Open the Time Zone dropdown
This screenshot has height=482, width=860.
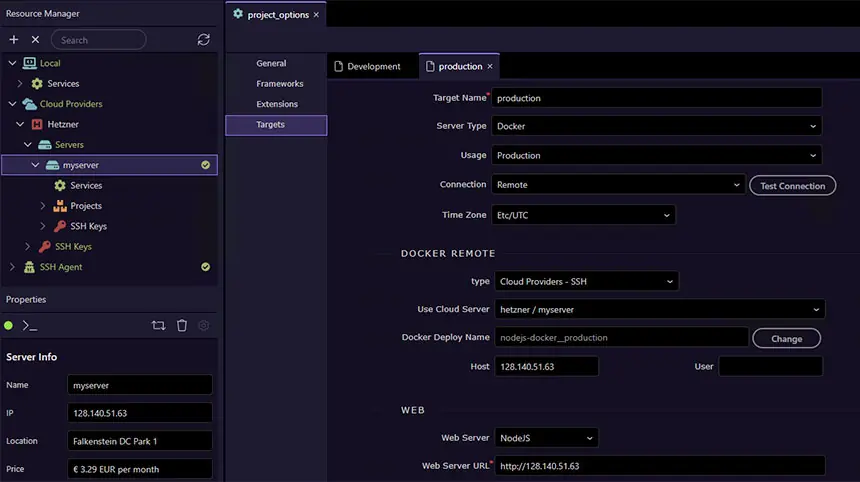[x=583, y=215]
